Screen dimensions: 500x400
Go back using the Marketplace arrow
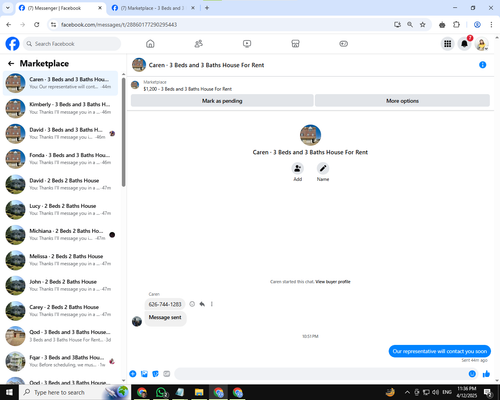[11, 63]
